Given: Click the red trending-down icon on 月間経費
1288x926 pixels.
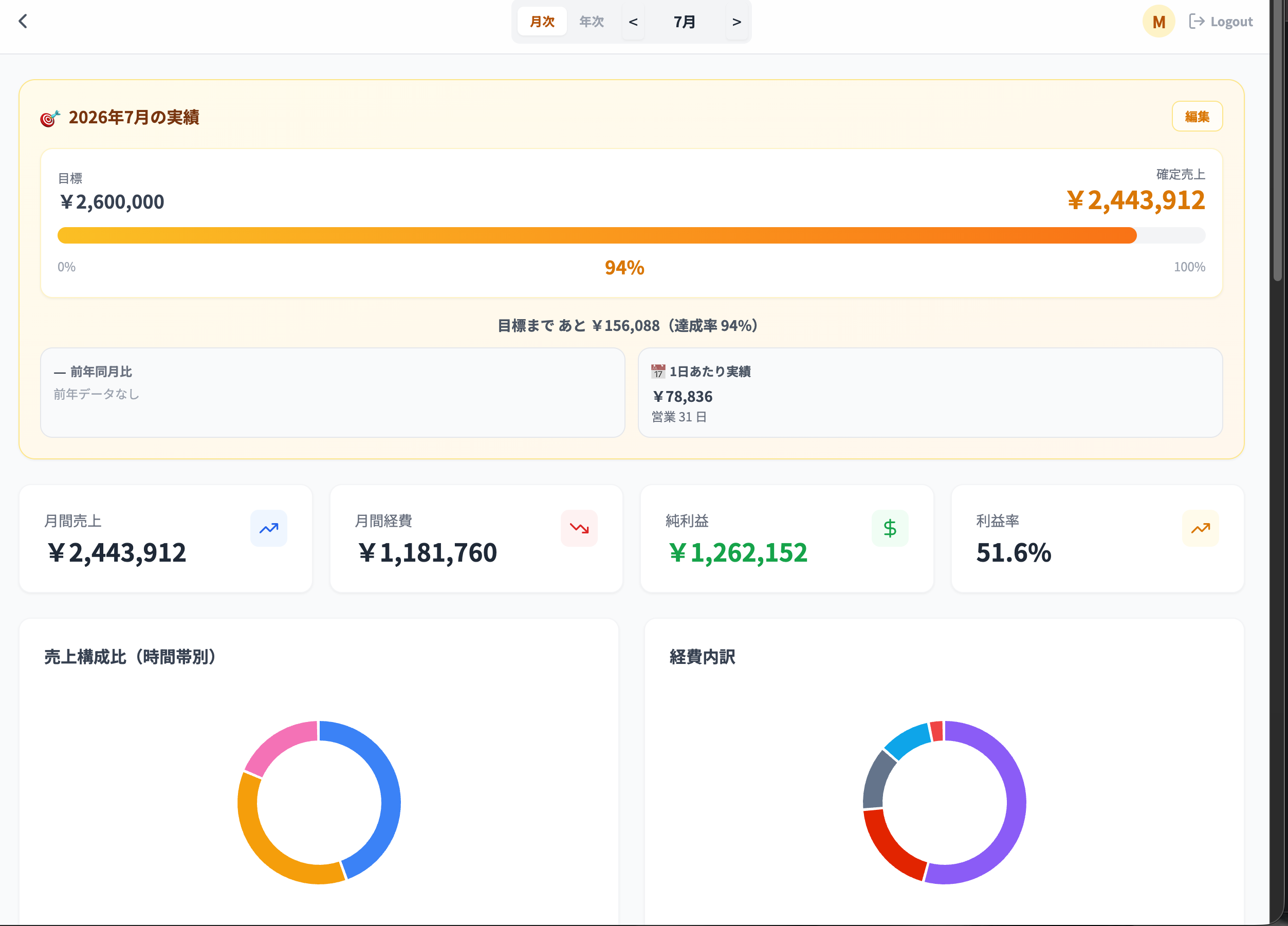Looking at the screenshot, I should [579, 529].
